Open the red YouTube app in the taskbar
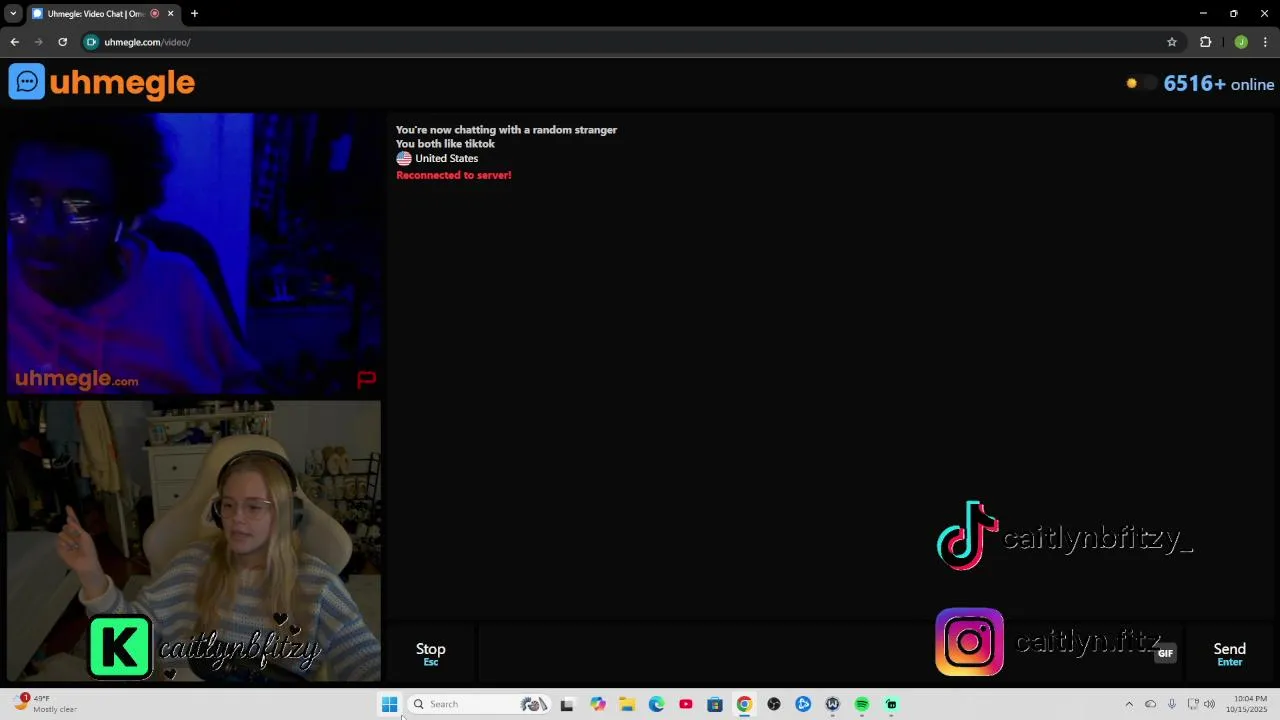 [x=686, y=704]
